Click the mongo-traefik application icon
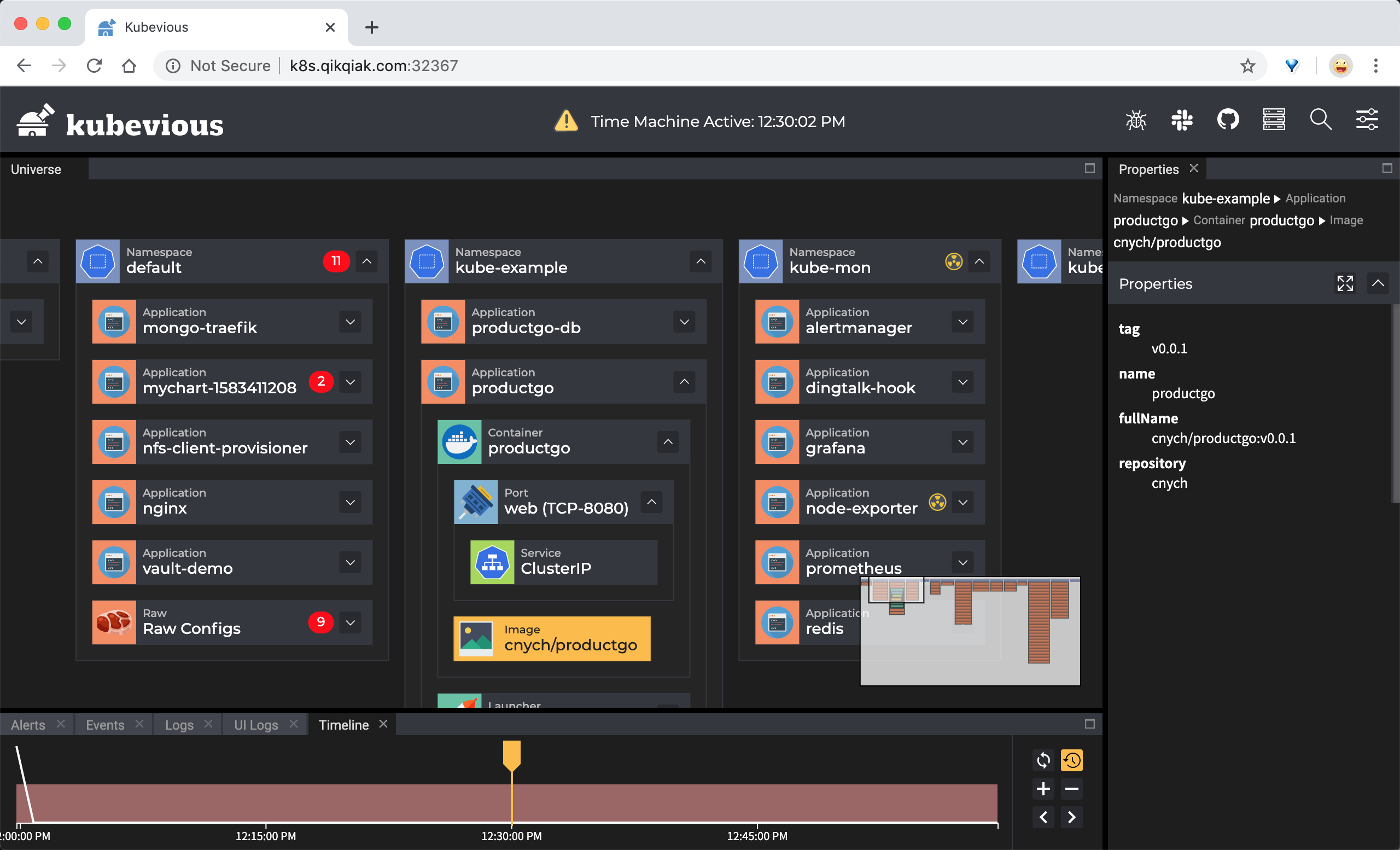This screenshot has width=1400, height=850. coord(114,322)
